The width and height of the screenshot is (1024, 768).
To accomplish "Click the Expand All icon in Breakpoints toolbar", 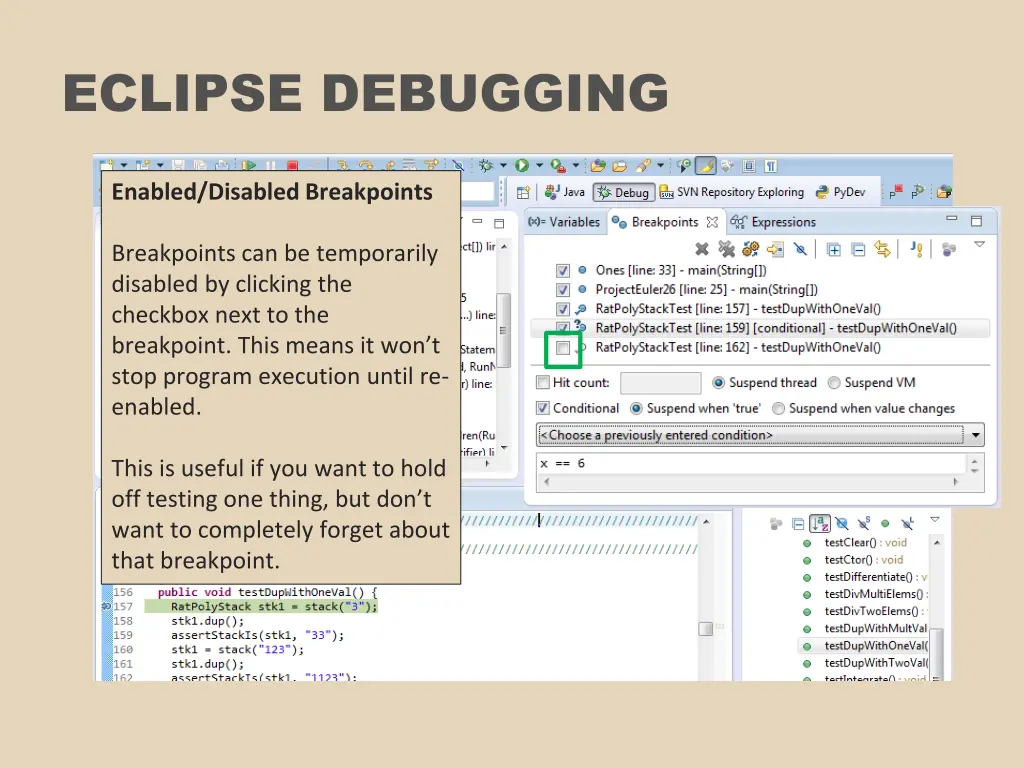I will coord(832,247).
